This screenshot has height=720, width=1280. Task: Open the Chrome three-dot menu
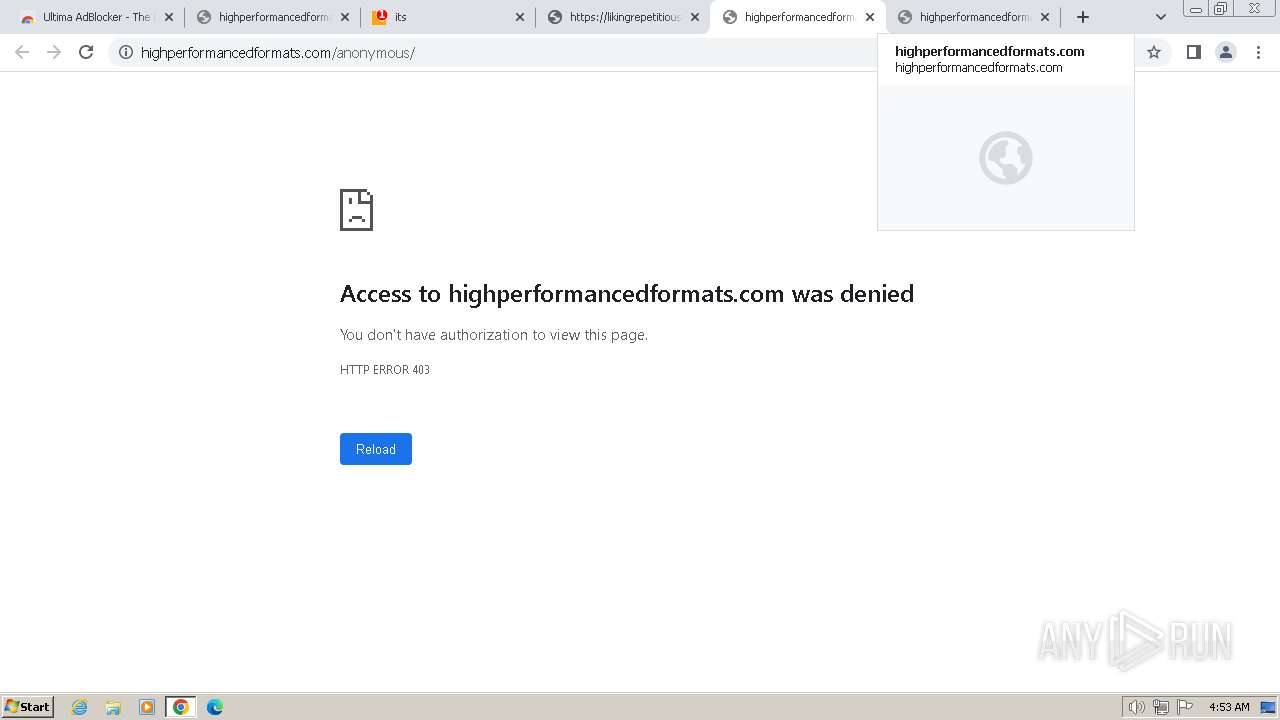[x=1258, y=52]
